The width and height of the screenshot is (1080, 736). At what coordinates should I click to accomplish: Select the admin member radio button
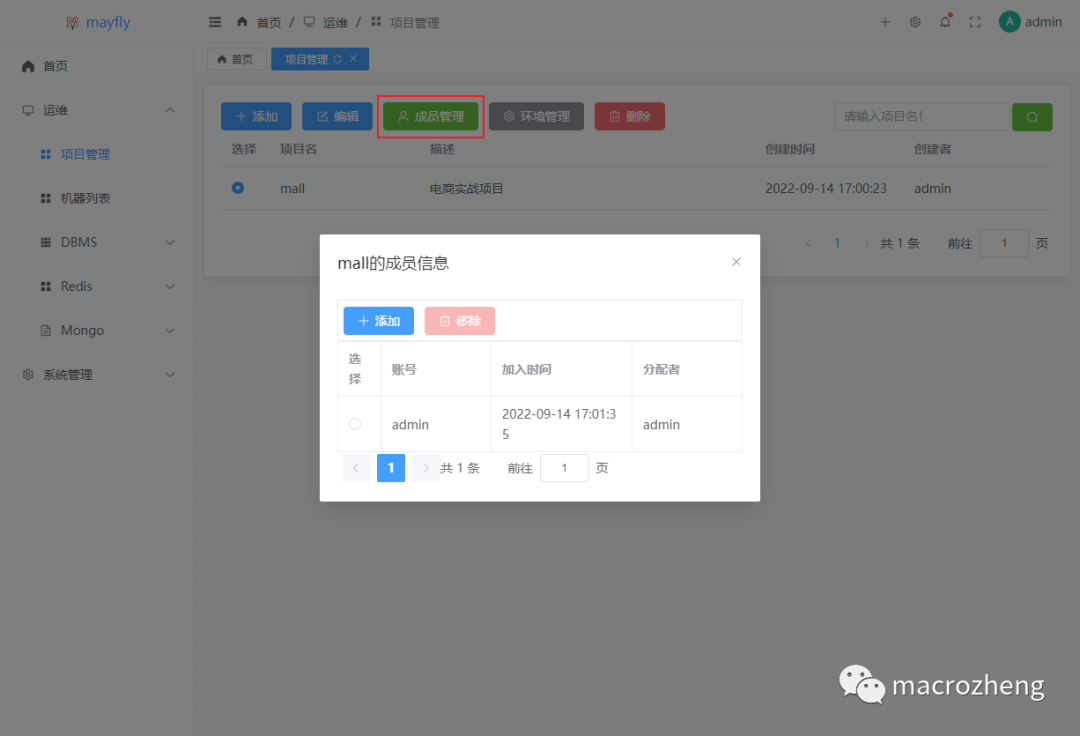pyautogui.click(x=355, y=424)
